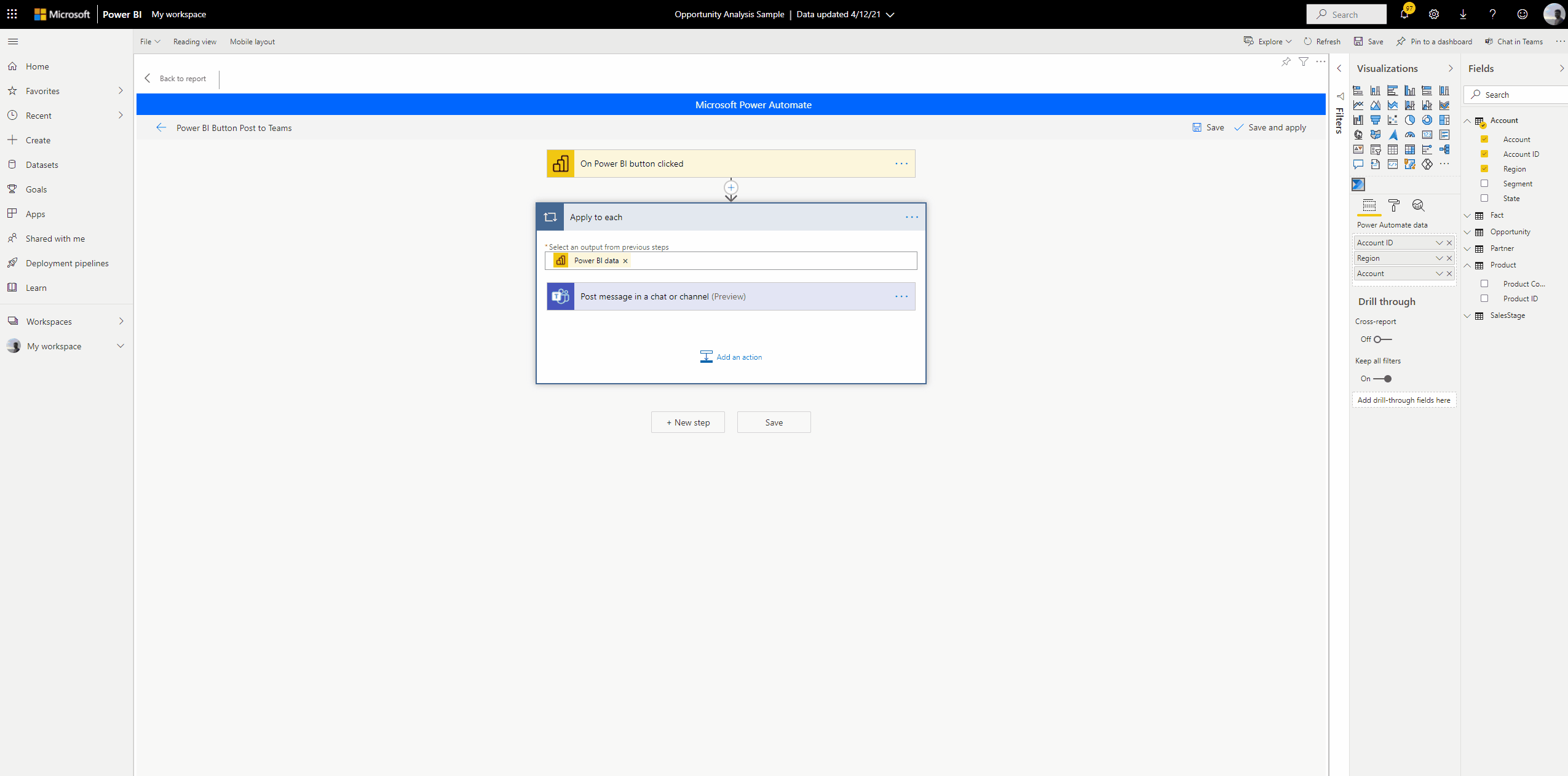Viewport: 1568px width, 776px height.
Task: Select the area chart visualization
Action: click(x=1376, y=105)
